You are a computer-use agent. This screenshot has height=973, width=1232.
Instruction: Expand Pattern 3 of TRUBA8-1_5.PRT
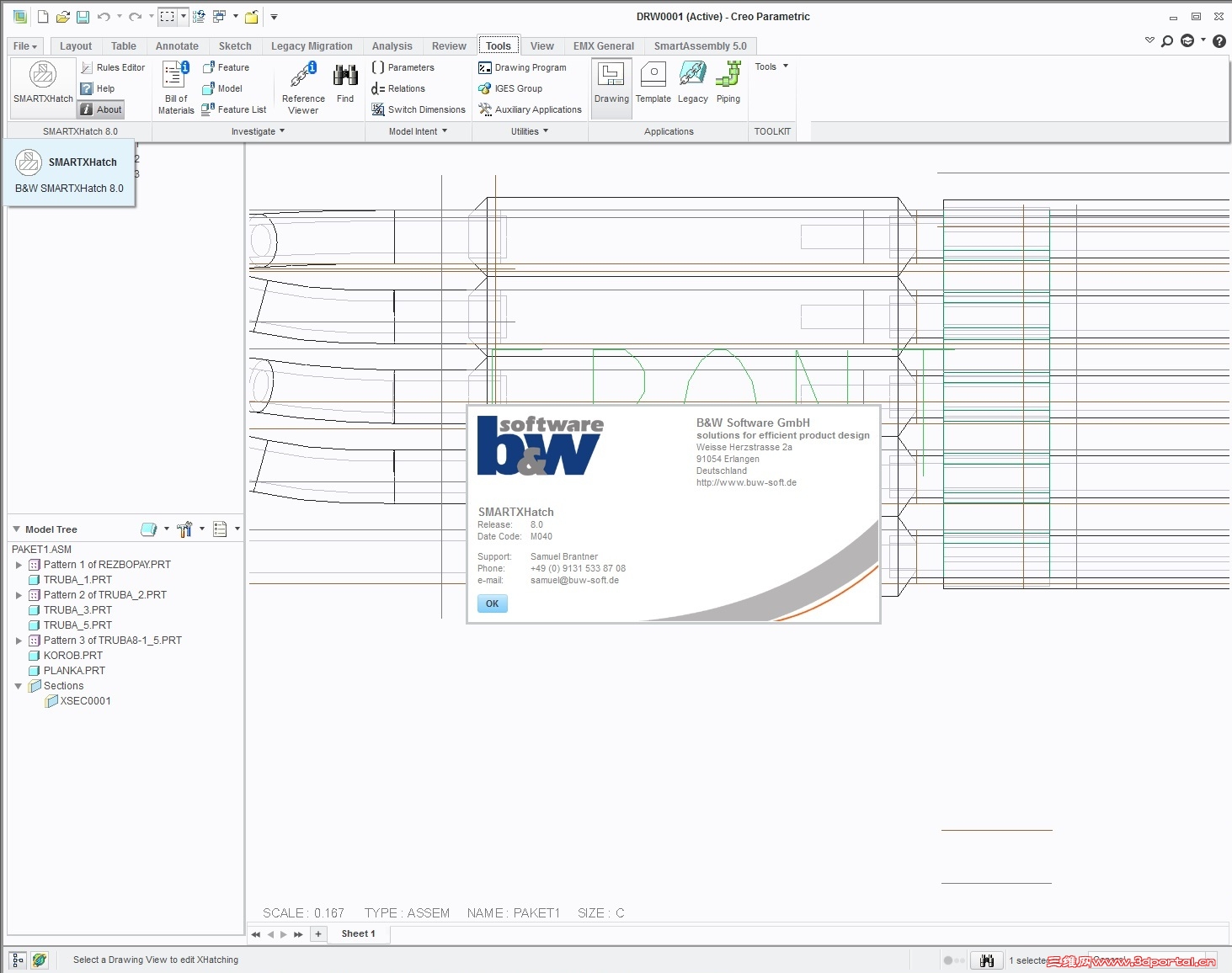click(x=19, y=641)
